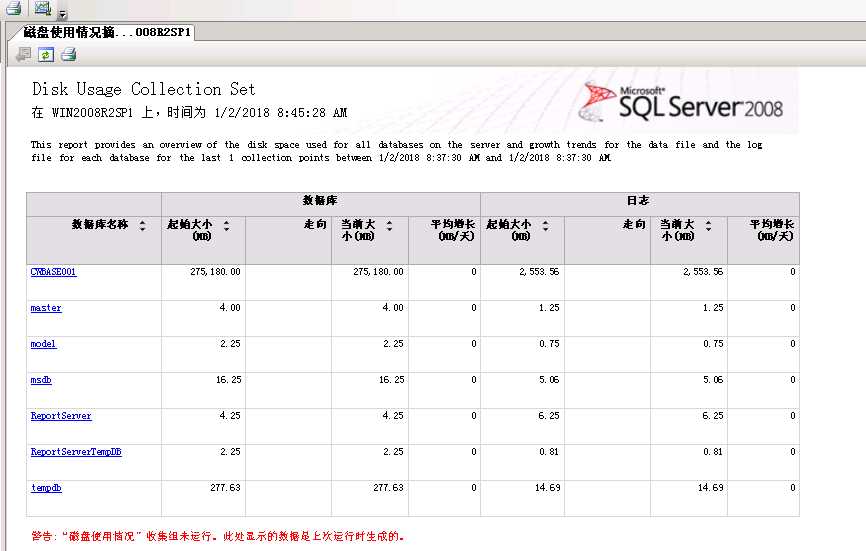Image resolution: width=866 pixels, height=551 pixels.
Task: Click master database start size 4.00
Action: 230,308
